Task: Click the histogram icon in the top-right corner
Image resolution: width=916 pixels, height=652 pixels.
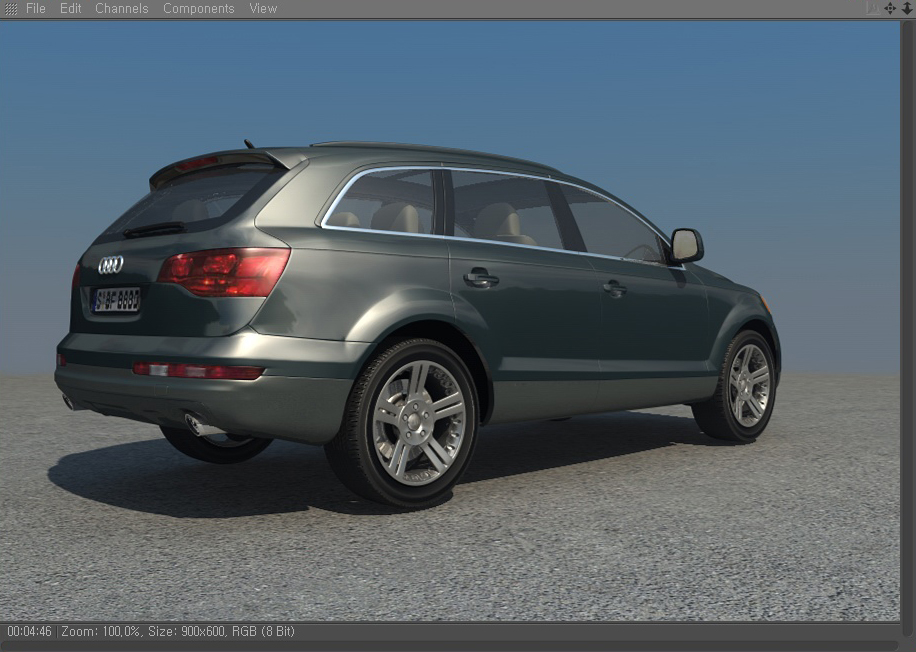Action: point(873,8)
